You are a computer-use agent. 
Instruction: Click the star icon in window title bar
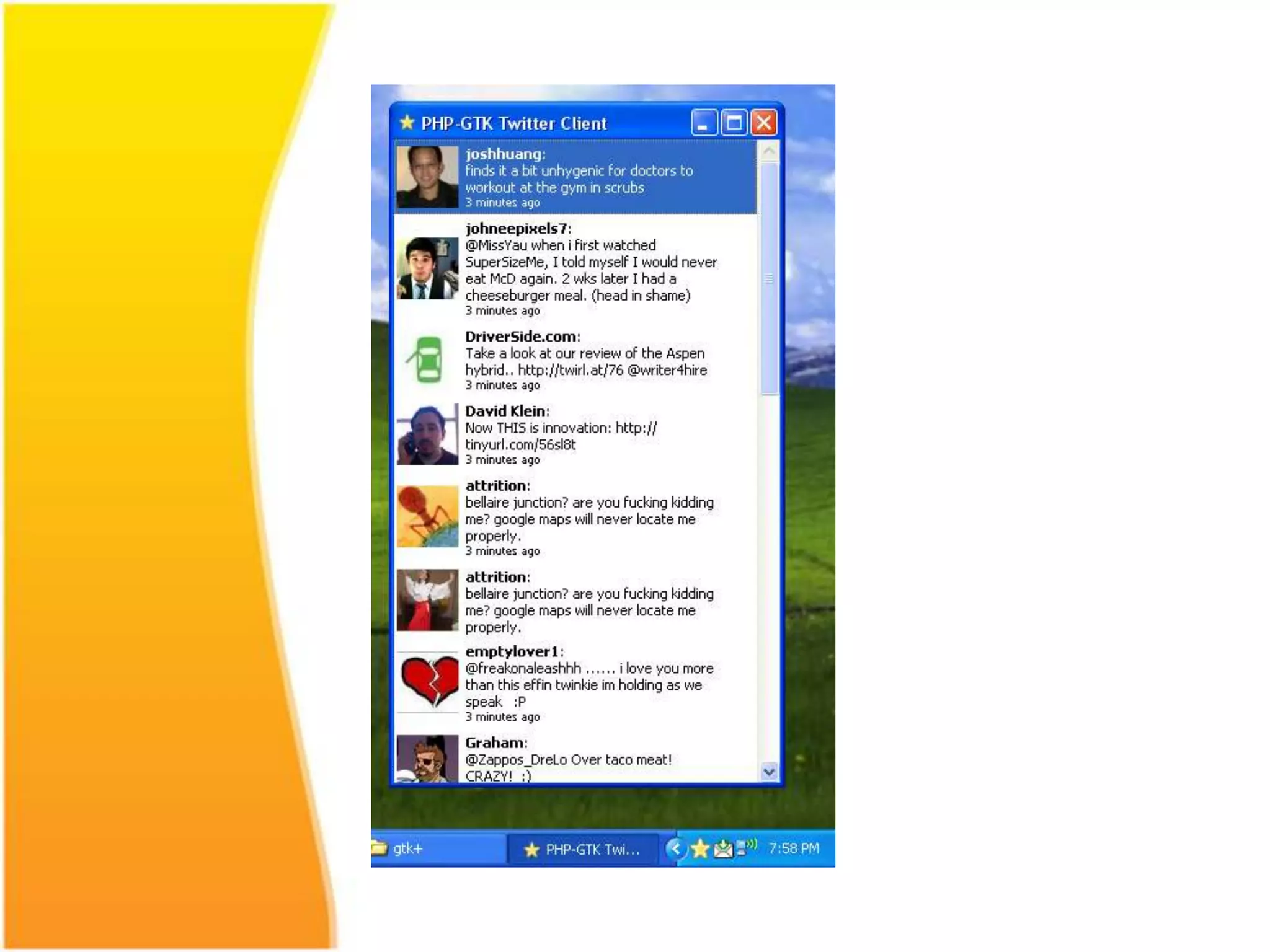(x=407, y=123)
